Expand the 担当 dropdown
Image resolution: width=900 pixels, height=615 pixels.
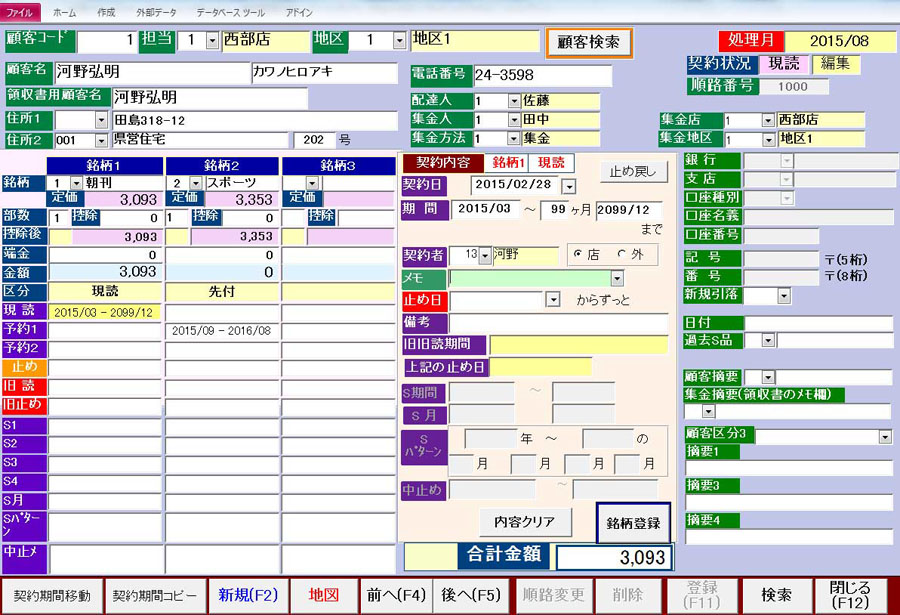[211, 41]
